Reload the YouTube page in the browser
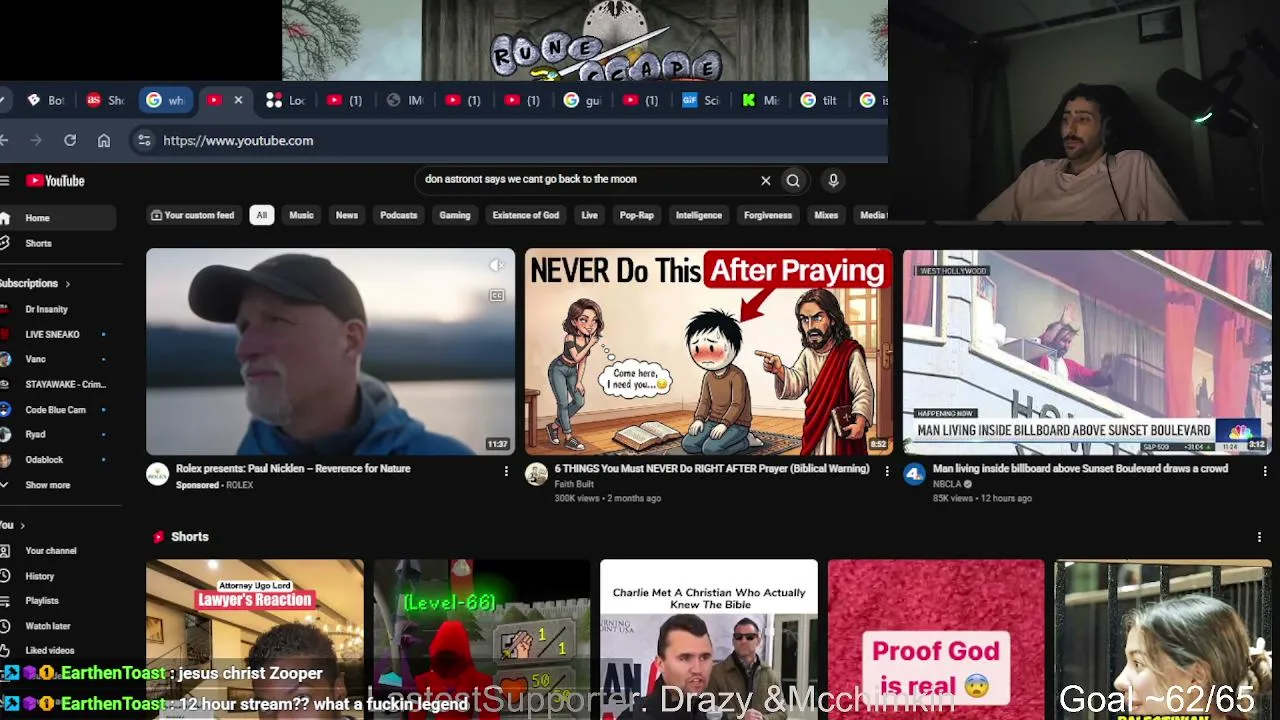The height and width of the screenshot is (720, 1280). 70,141
